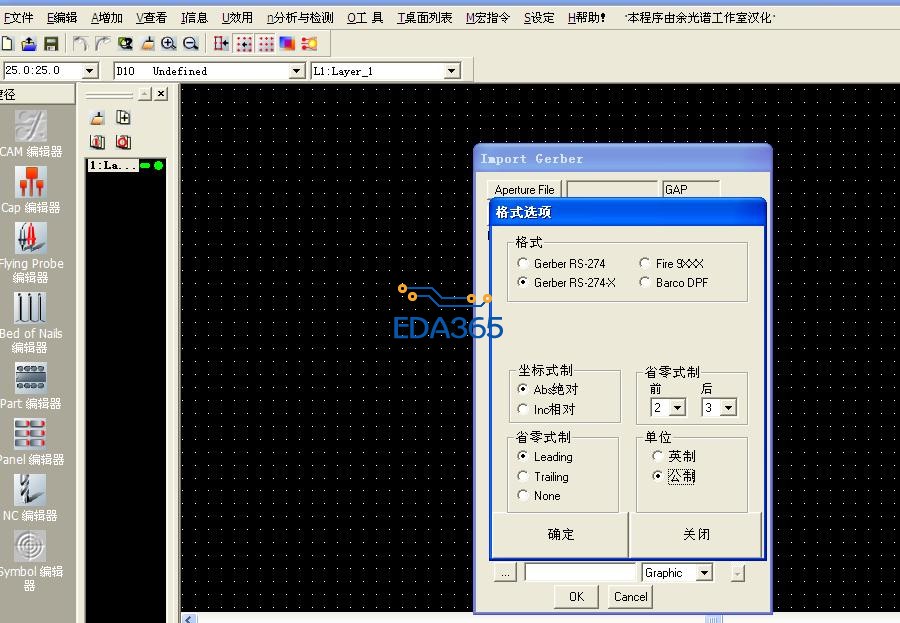
Task: Click the Undo arrow toolbar icon
Action: click(x=80, y=44)
